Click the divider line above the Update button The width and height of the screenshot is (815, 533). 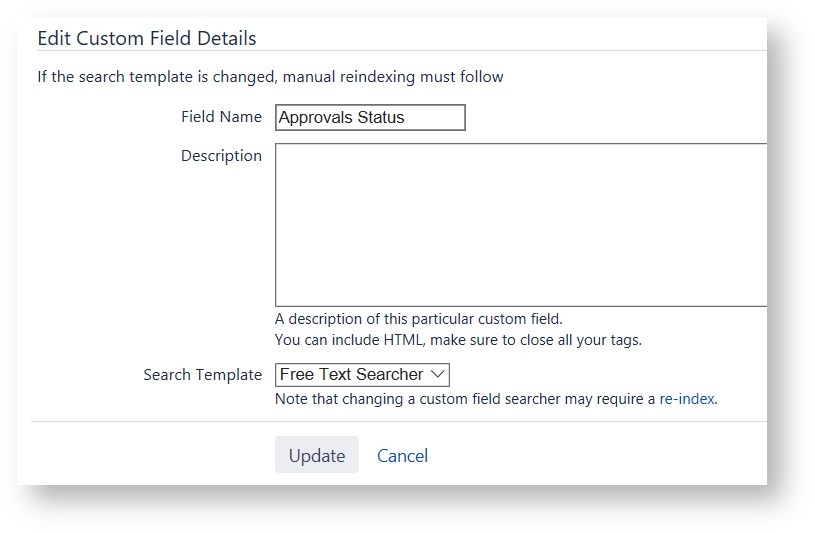pyautogui.click(x=400, y=422)
